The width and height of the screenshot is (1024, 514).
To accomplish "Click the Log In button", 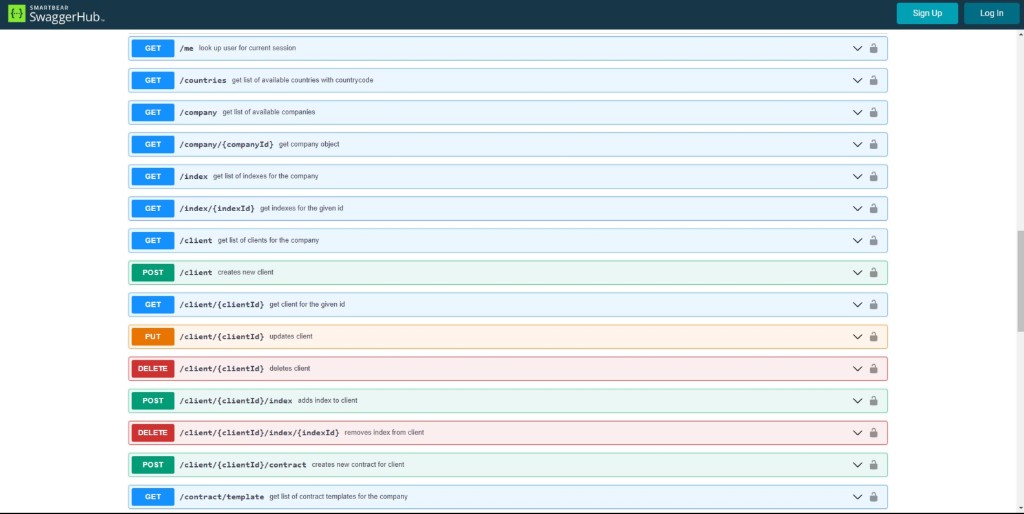I will [991, 13].
